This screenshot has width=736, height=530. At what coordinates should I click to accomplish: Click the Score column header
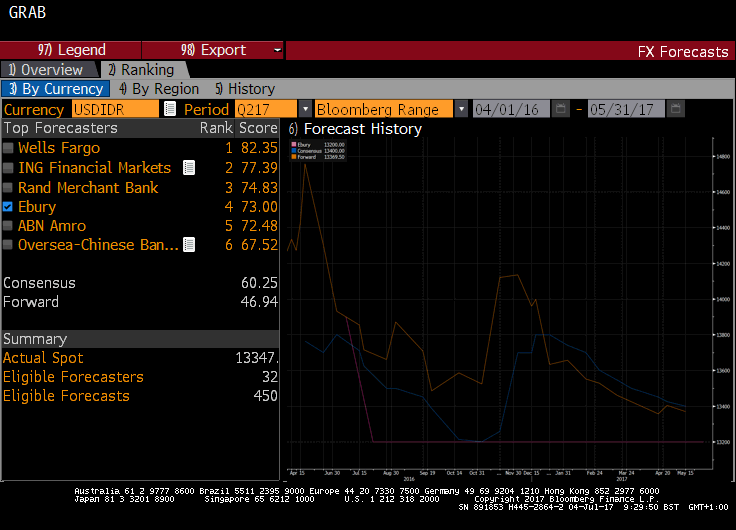pos(258,128)
